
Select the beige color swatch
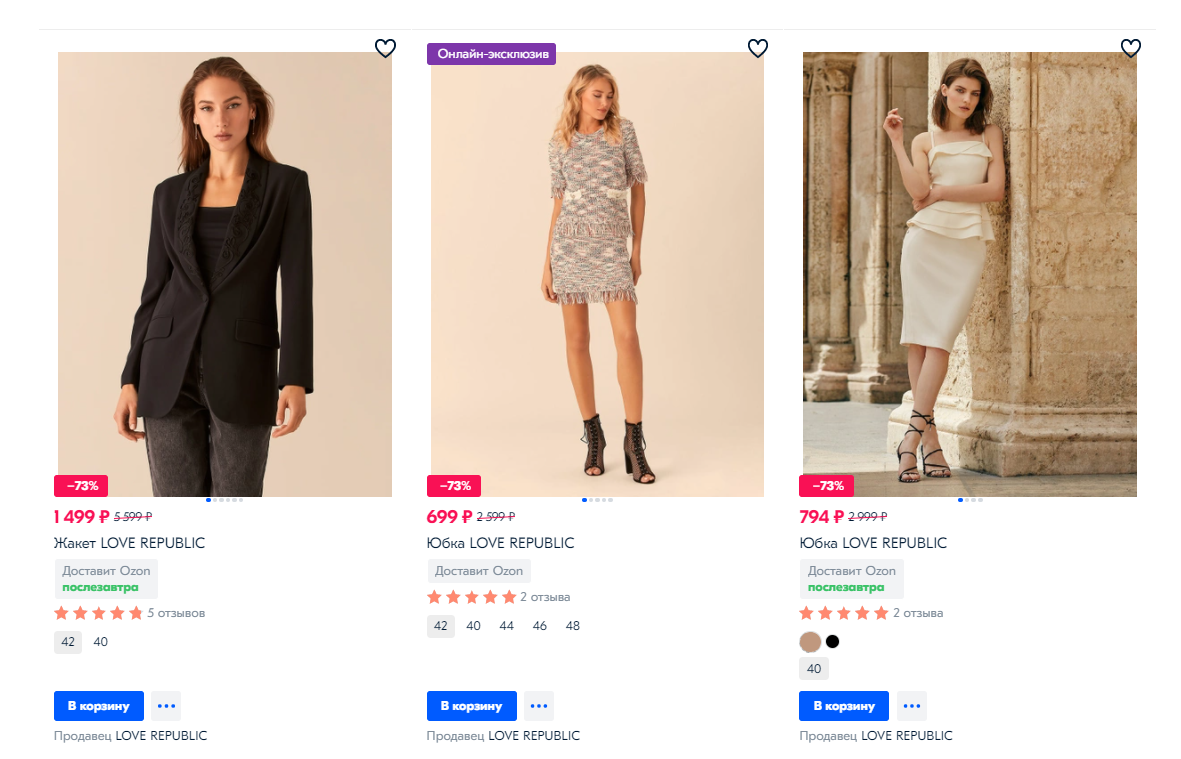coord(810,642)
